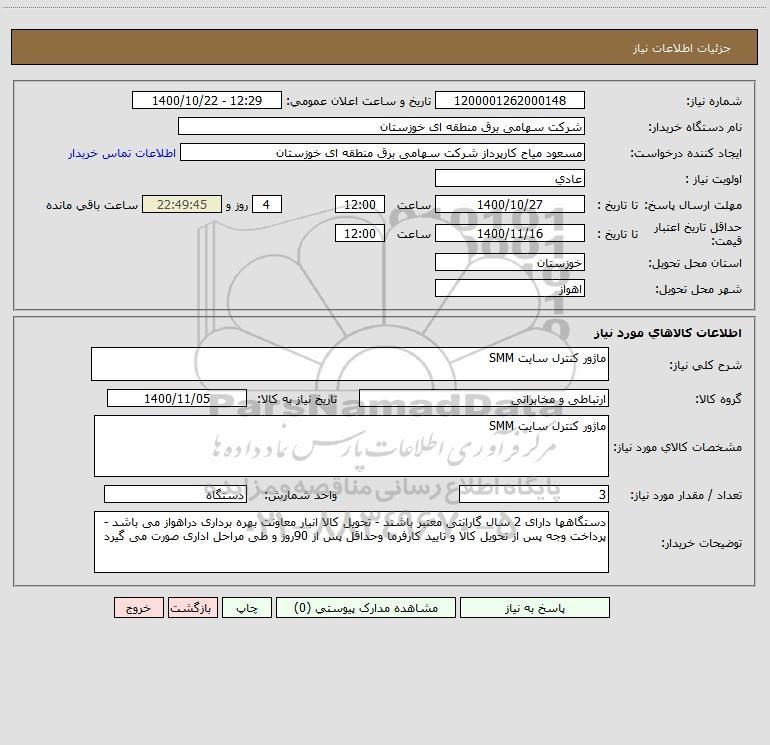Click the جزئیات اطلاعات نیاز header title
The height and width of the screenshot is (745, 770).
[x=682, y=48]
